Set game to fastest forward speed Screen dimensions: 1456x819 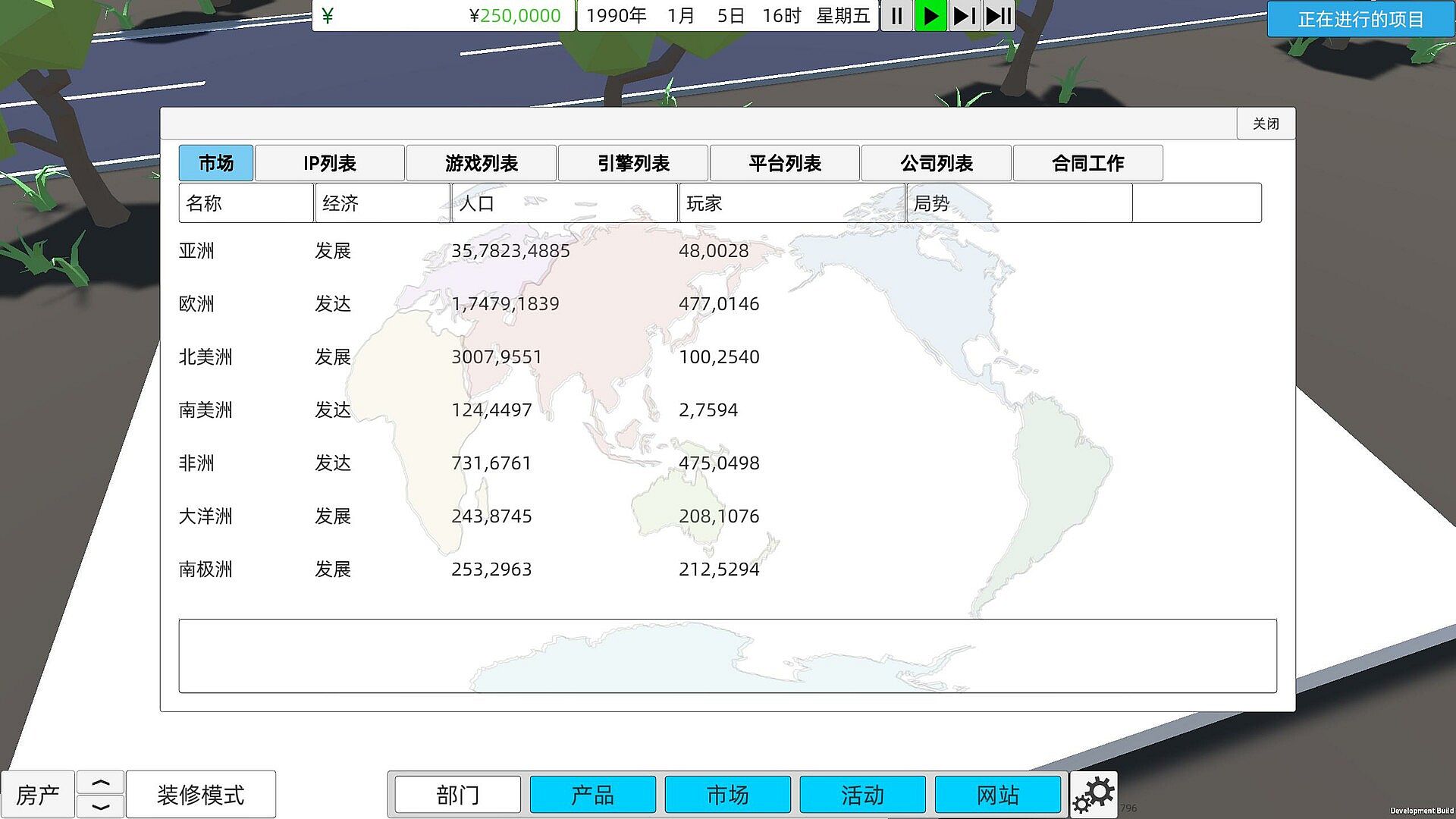[999, 16]
